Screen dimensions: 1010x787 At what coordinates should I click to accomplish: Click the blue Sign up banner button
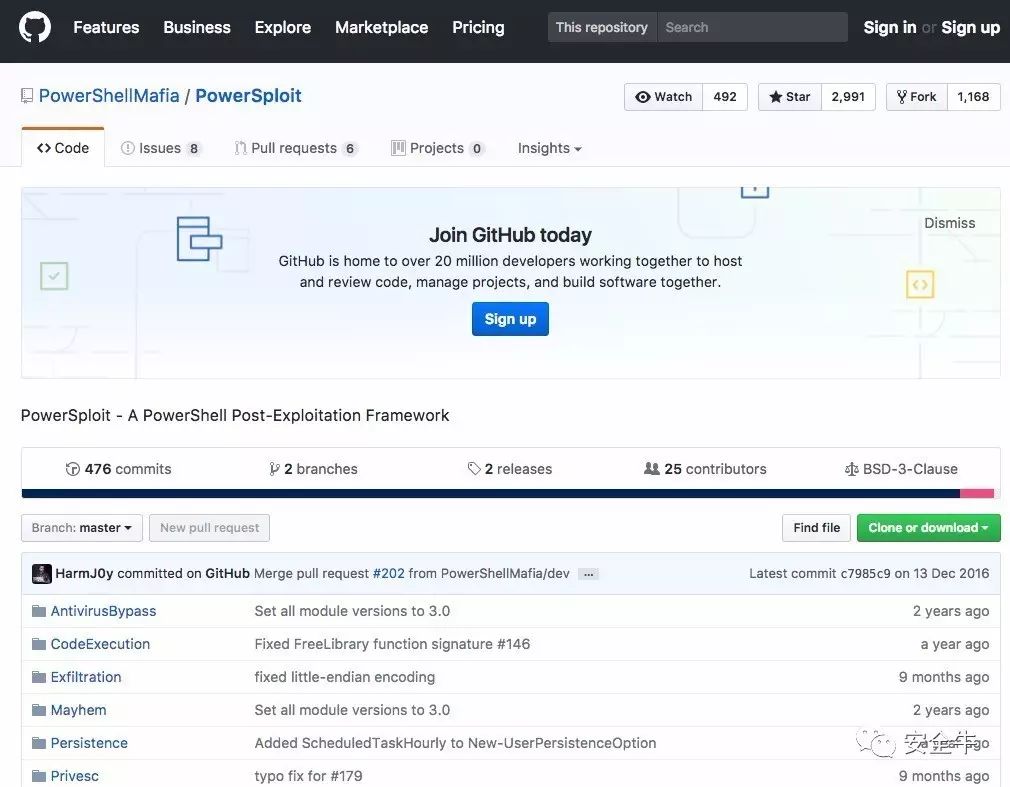tap(510, 319)
